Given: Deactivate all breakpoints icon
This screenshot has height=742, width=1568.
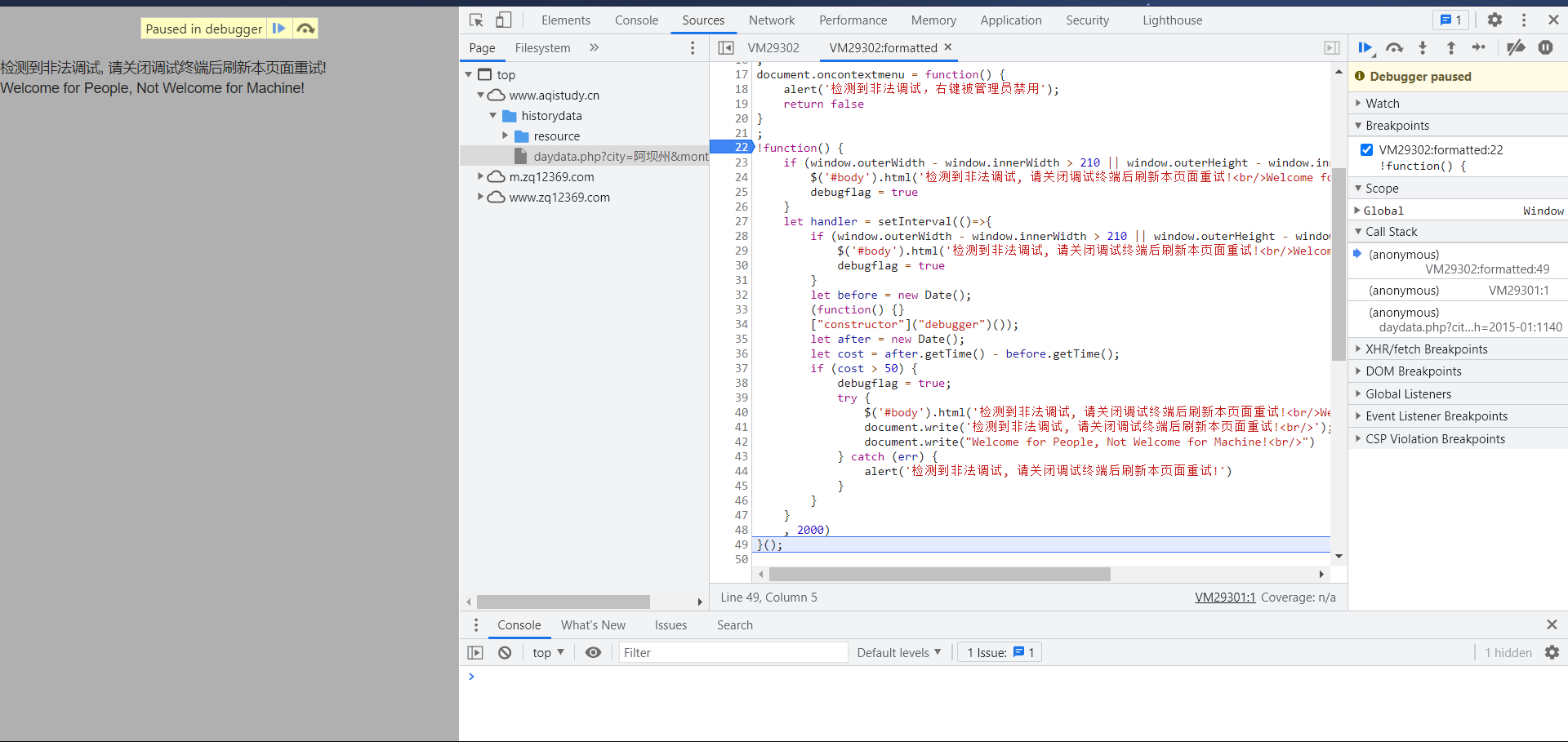Looking at the screenshot, I should (1516, 48).
